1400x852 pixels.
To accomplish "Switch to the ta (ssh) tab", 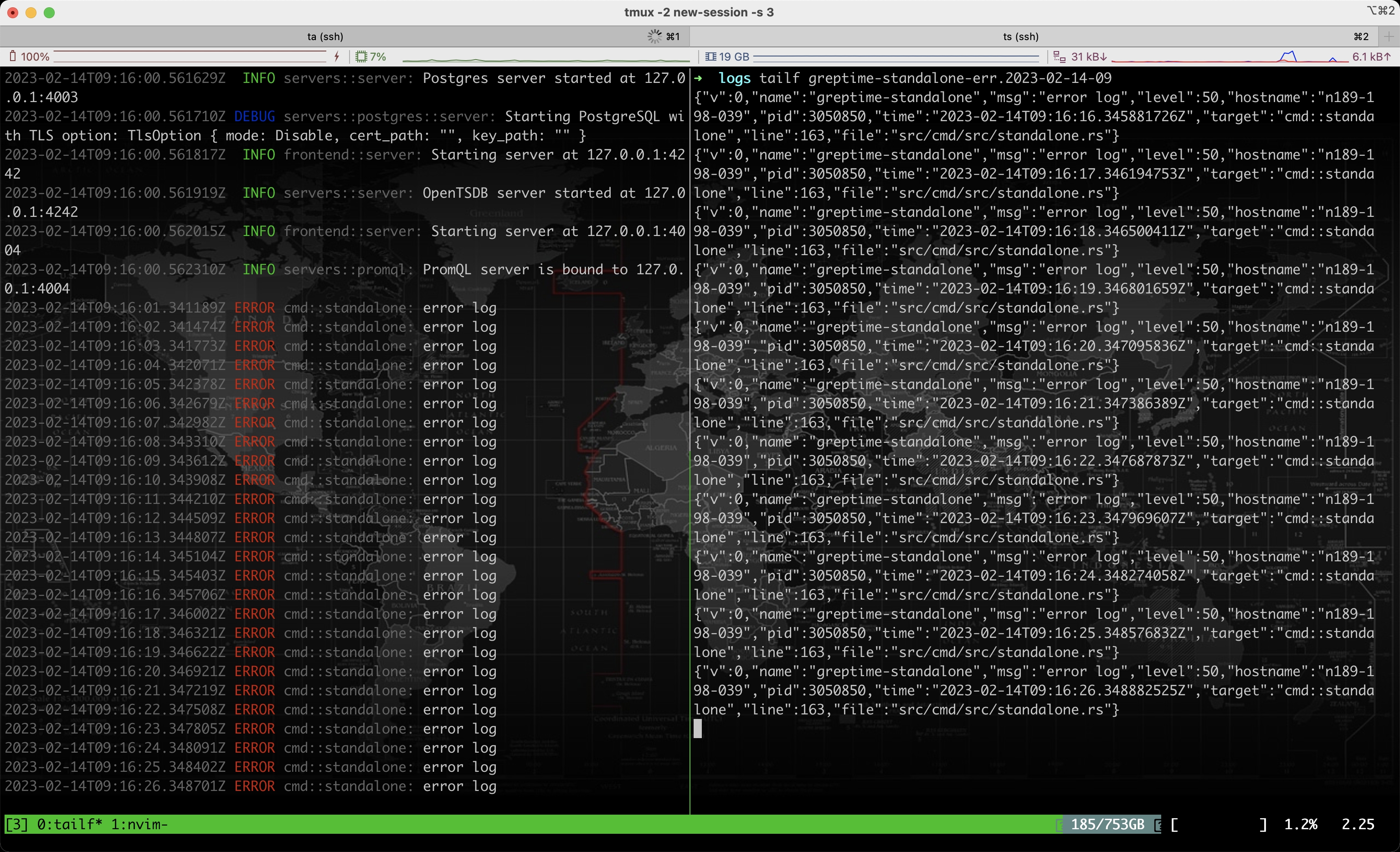I will click(x=325, y=36).
